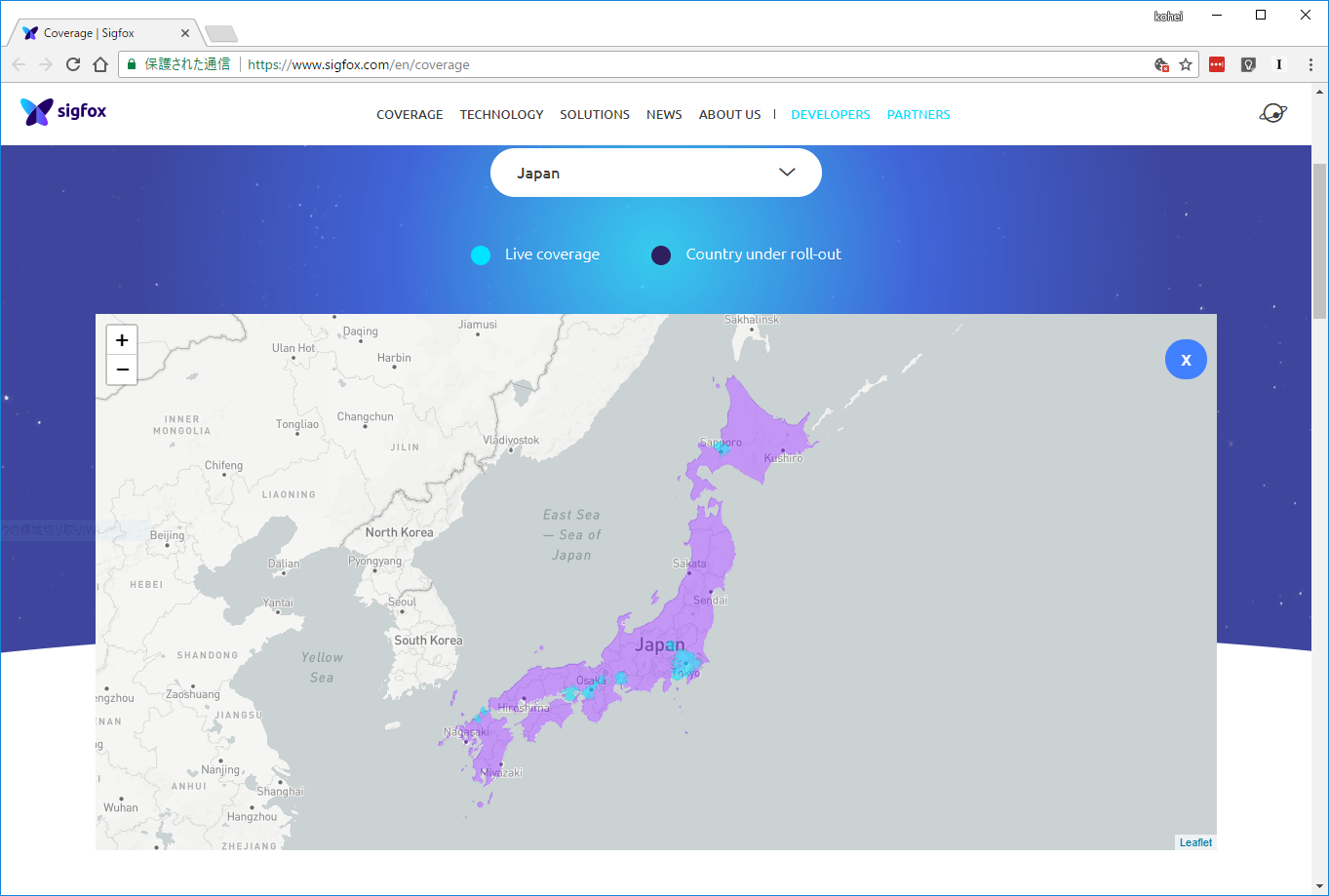The image size is (1329, 896).
Task: Select the Coverage | Sigfox browser tab
Action: [x=103, y=33]
